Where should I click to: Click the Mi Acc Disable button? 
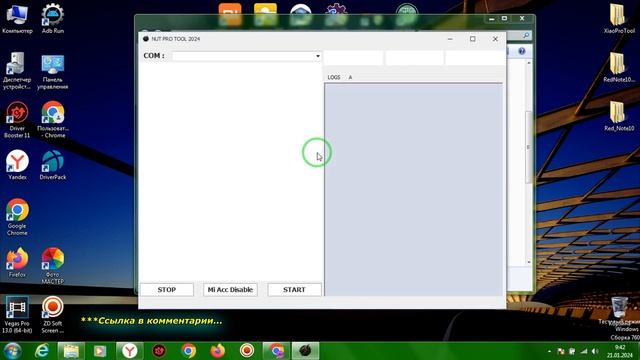coord(230,289)
